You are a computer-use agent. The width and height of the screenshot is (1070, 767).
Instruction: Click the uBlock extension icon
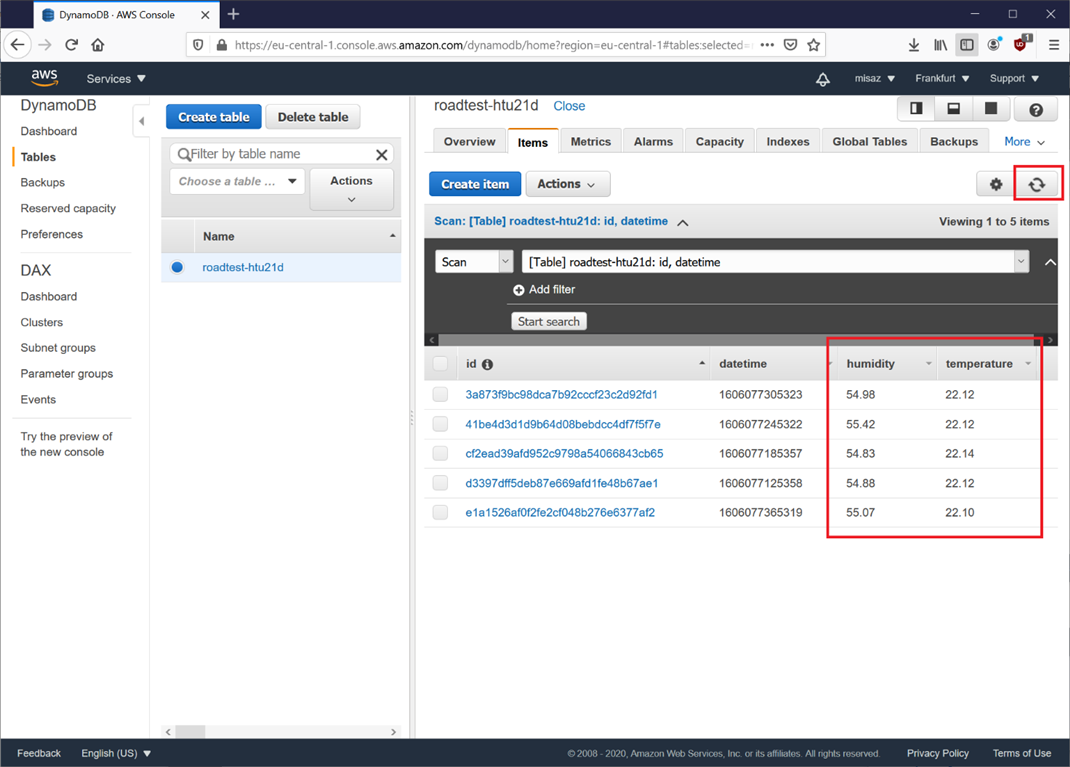1021,44
